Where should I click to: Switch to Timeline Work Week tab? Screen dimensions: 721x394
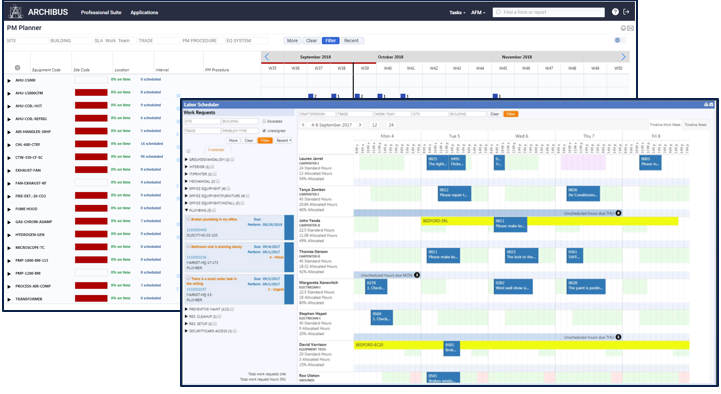(x=665, y=125)
